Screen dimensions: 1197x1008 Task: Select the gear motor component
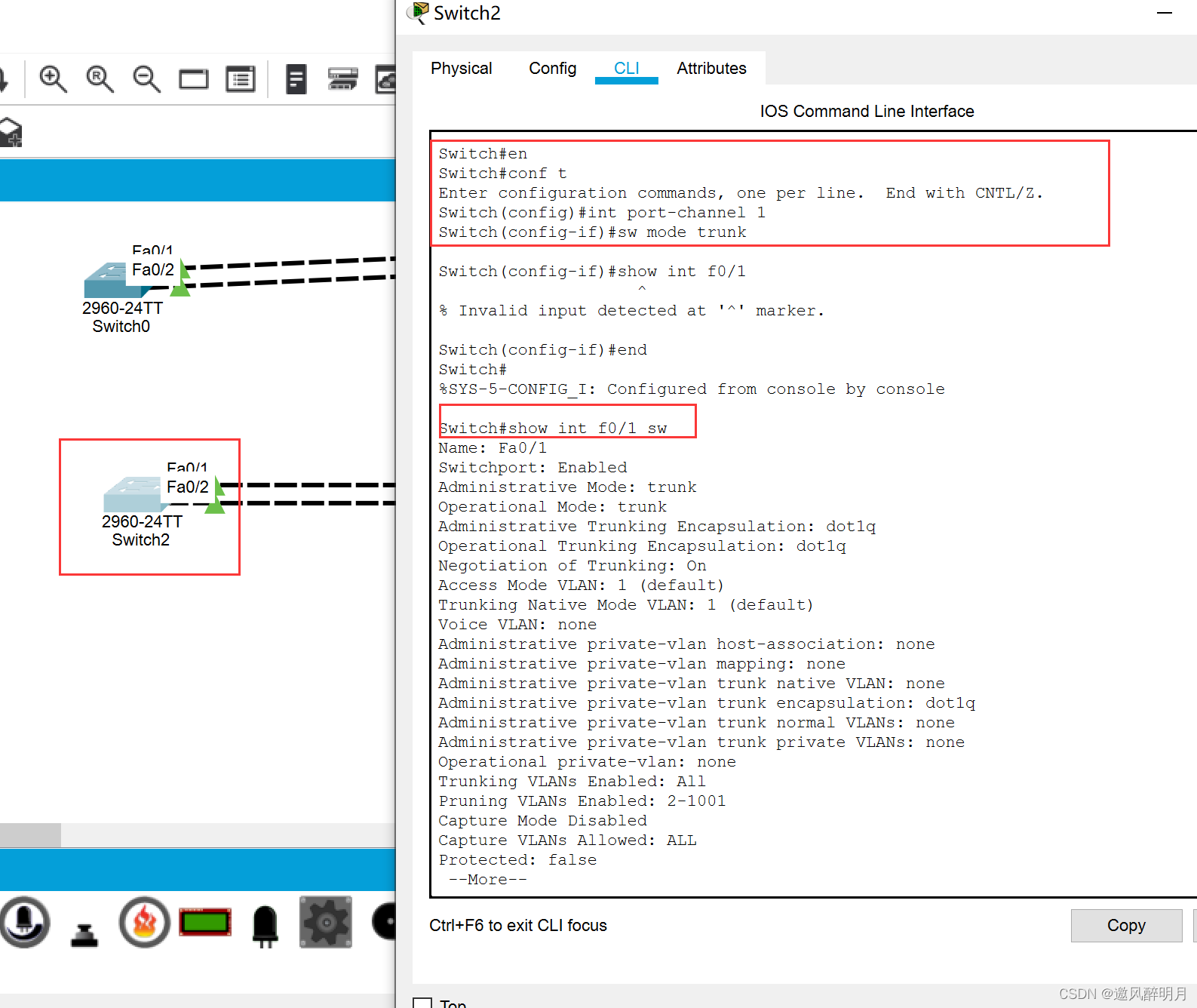click(x=326, y=922)
